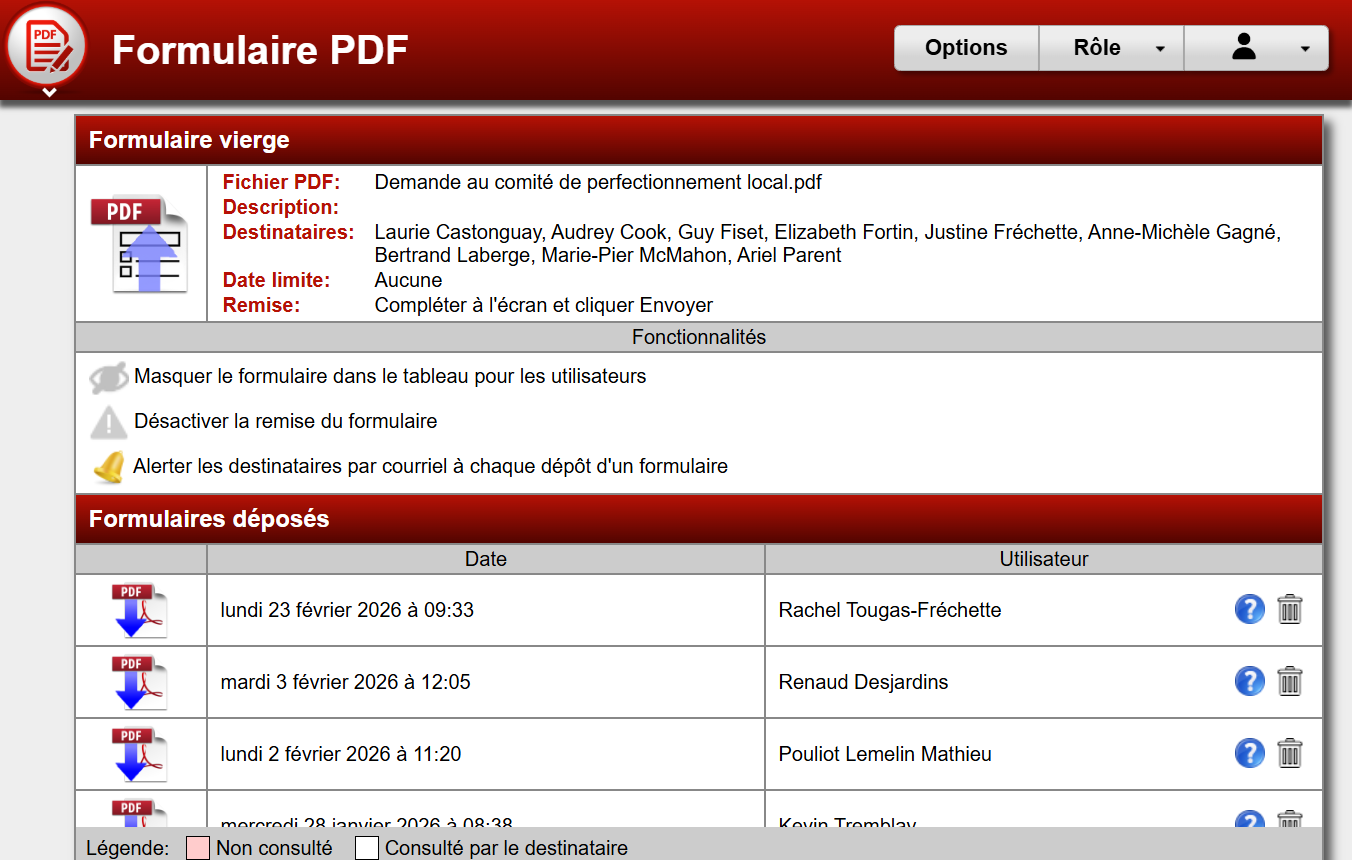Expand the chevron below the app logo

pyautogui.click(x=49, y=93)
